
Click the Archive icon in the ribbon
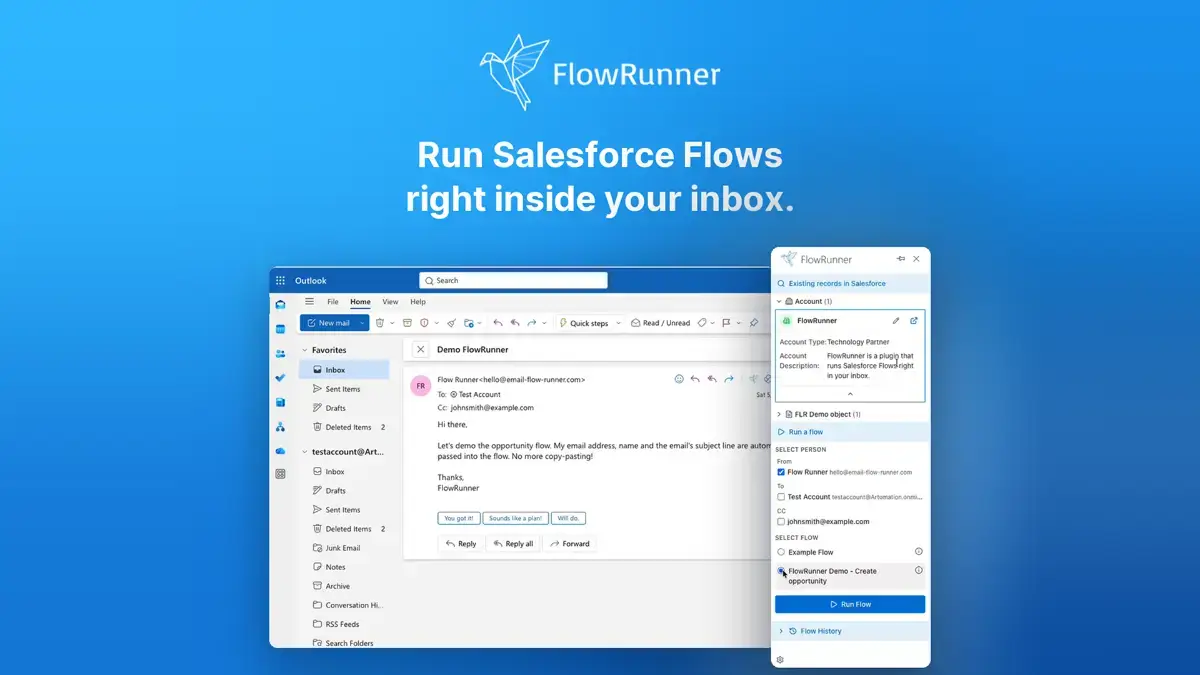pyautogui.click(x=408, y=323)
